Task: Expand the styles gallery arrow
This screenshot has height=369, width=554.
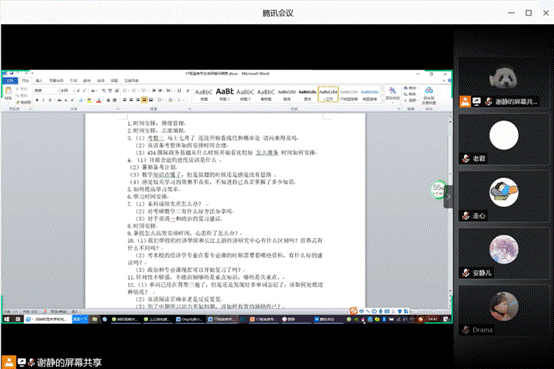Action: (382, 100)
